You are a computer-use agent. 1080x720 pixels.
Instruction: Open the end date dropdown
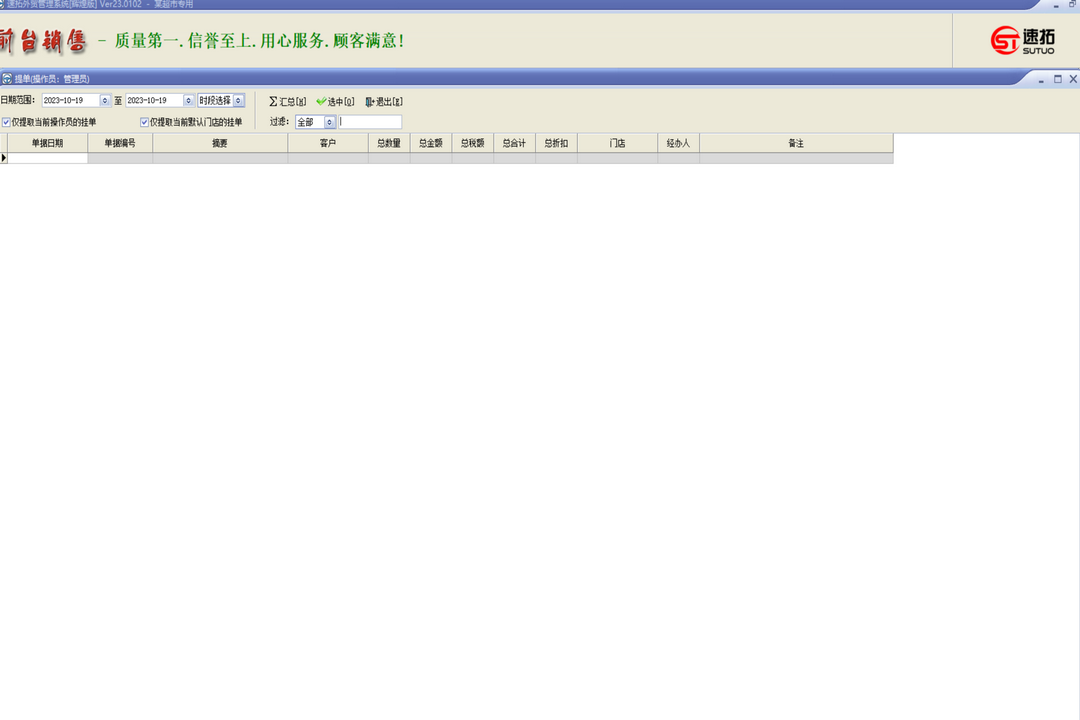click(188, 101)
